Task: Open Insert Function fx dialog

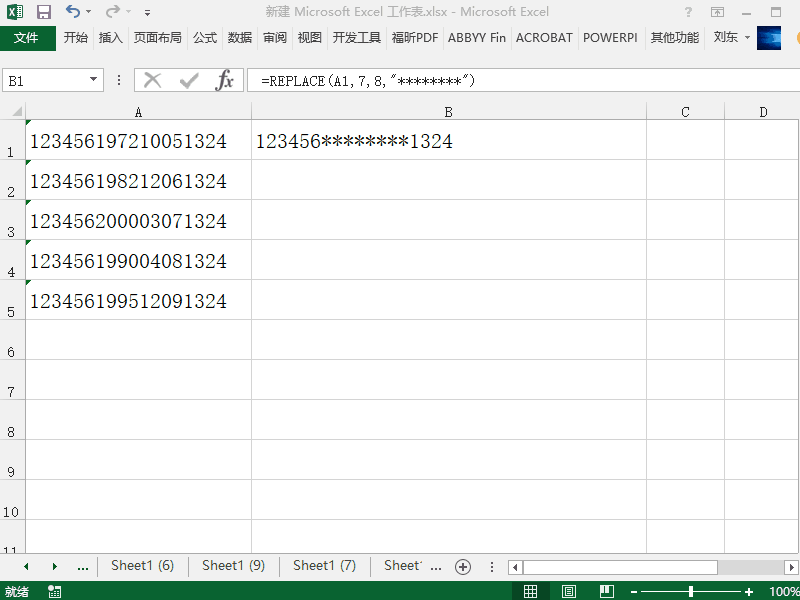Action: click(225, 81)
